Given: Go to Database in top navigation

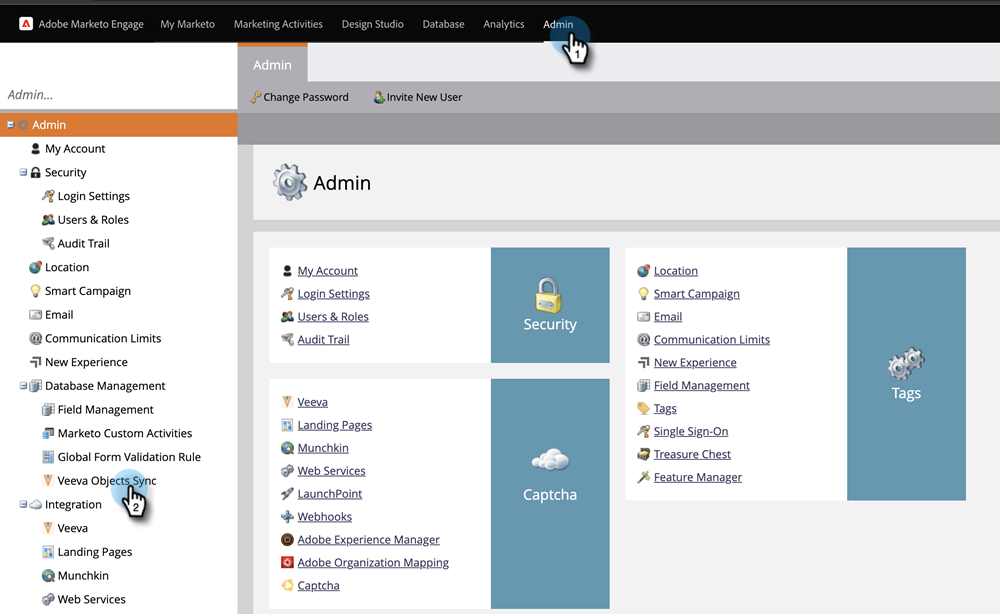Looking at the screenshot, I should click(443, 24).
